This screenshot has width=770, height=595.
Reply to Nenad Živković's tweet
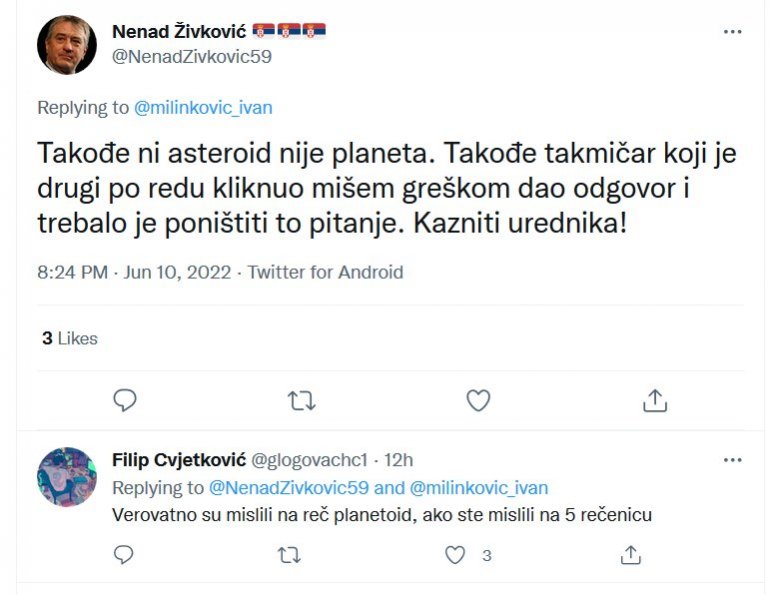[125, 401]
